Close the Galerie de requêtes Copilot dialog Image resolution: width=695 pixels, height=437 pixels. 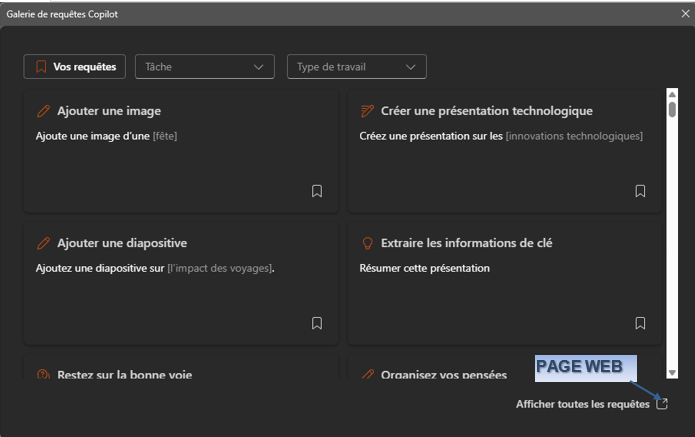coord(685,14)
